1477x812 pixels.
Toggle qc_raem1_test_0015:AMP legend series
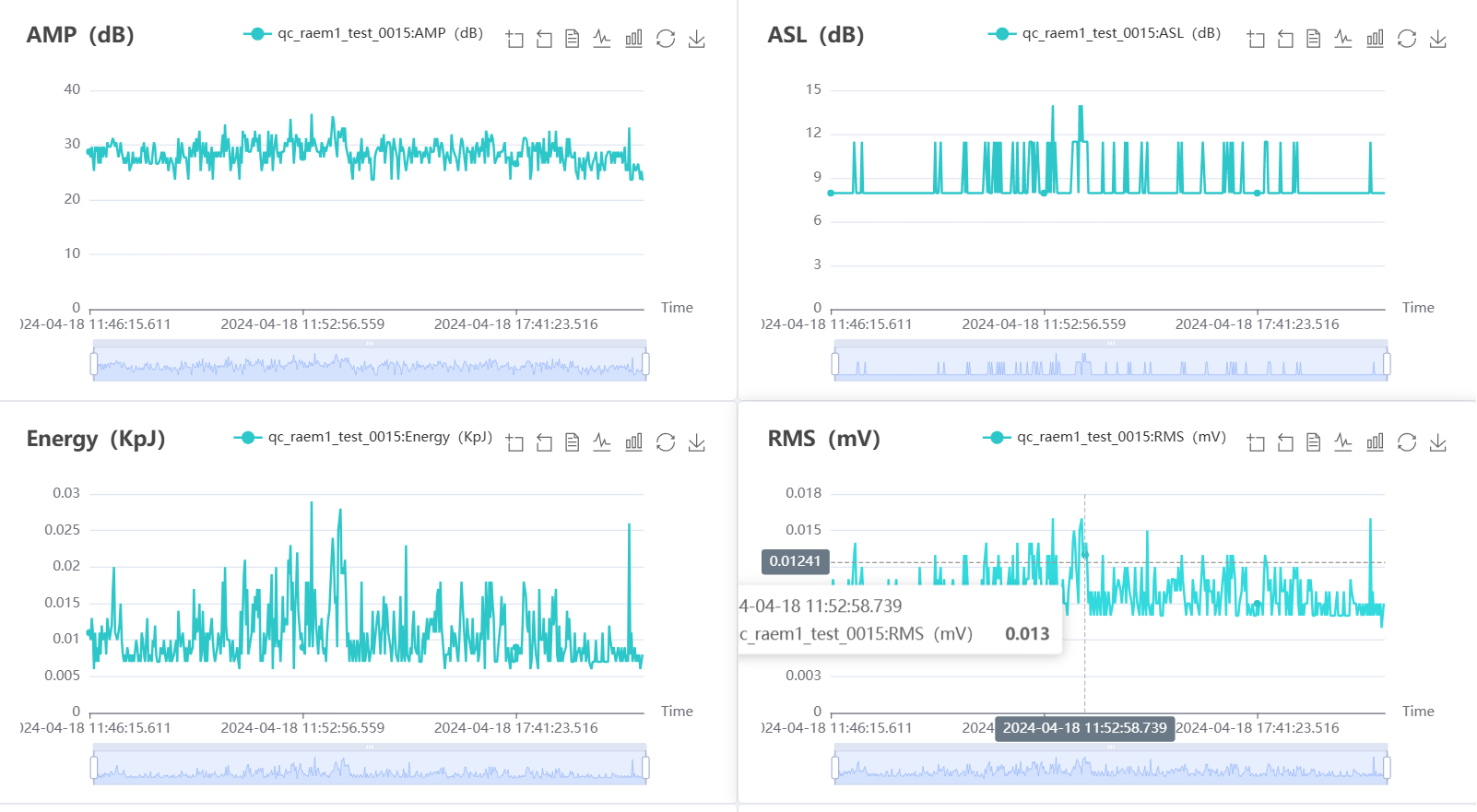pyautogui.click(x=363, y=33)
